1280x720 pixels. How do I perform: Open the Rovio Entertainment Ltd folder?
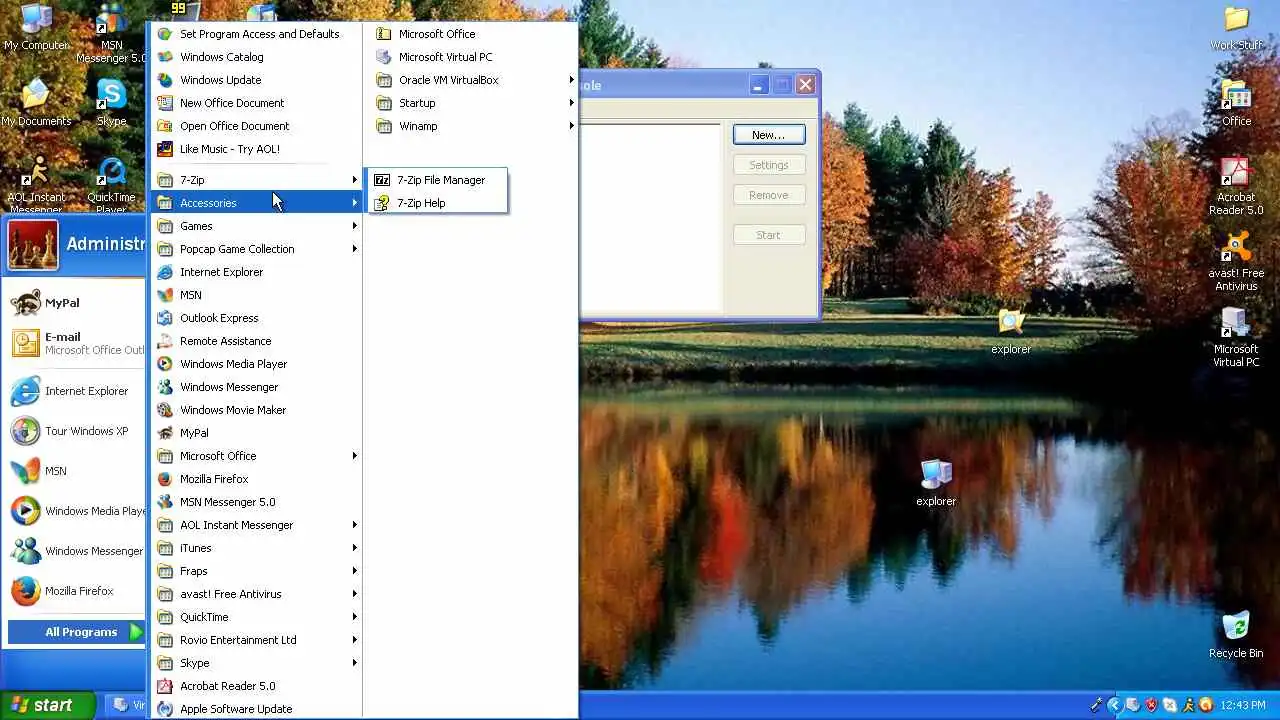255,640
